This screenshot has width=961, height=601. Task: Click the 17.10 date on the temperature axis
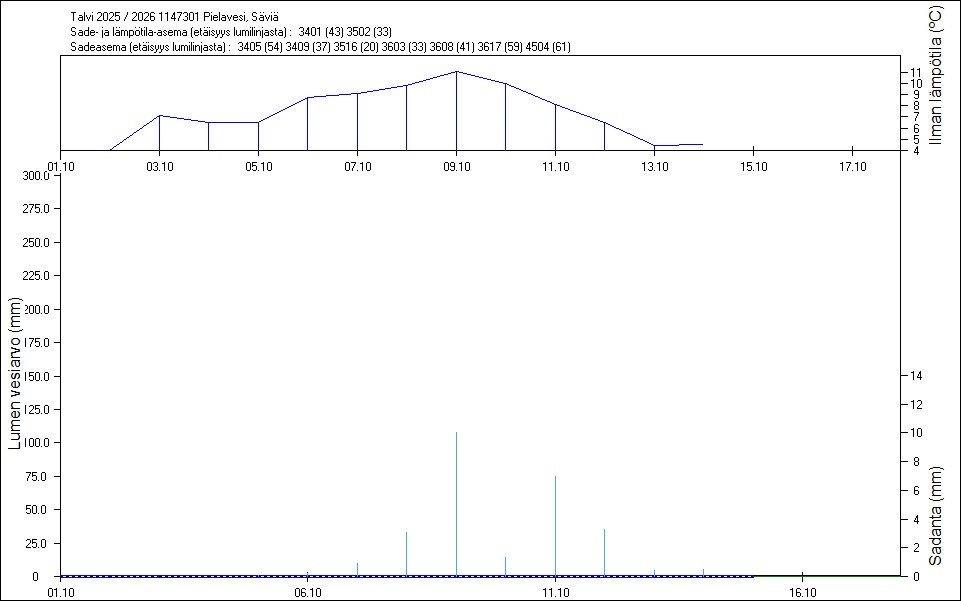point(852,166)
